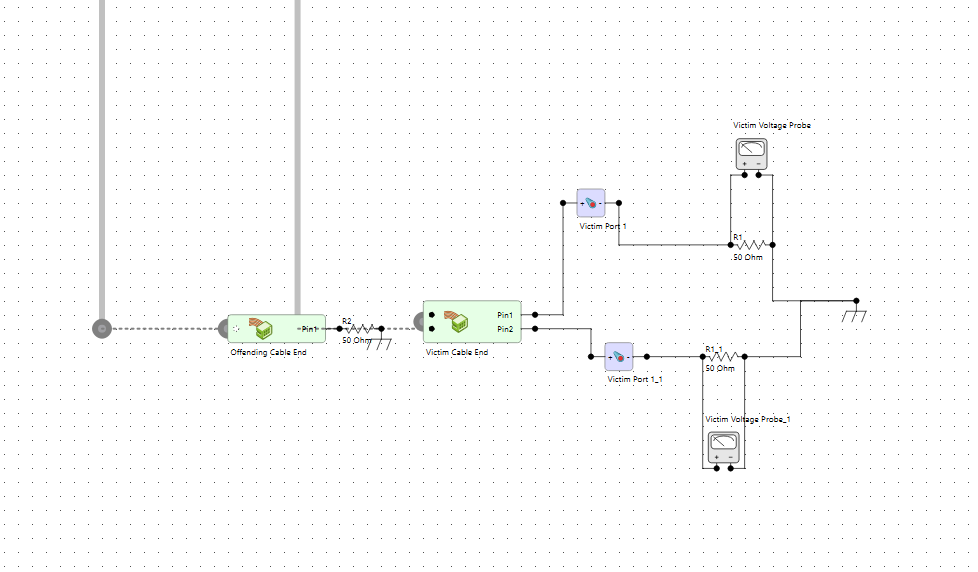The height and width of the screenshot is (572, 978).
Task: Click the Victim Port 1 component
Action: (x=591, y=203)
